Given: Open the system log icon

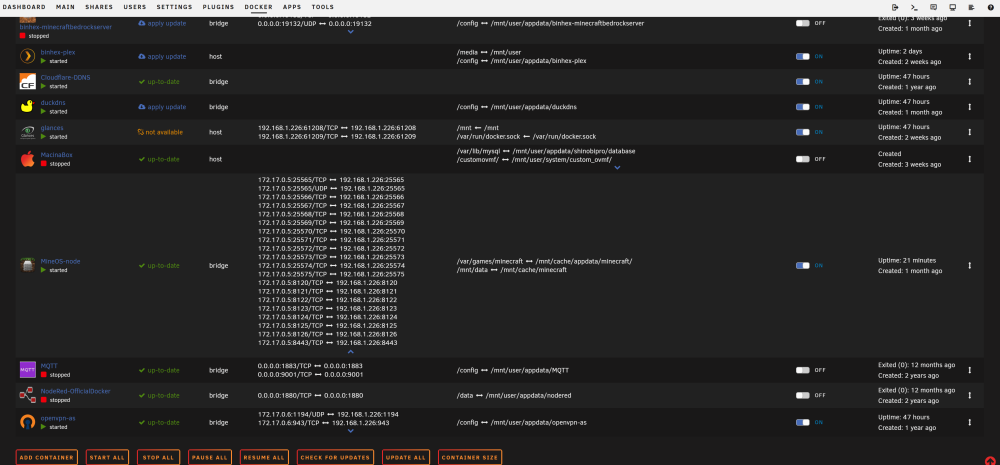Looking at the screenshot, I should click(x=971, y=7).
